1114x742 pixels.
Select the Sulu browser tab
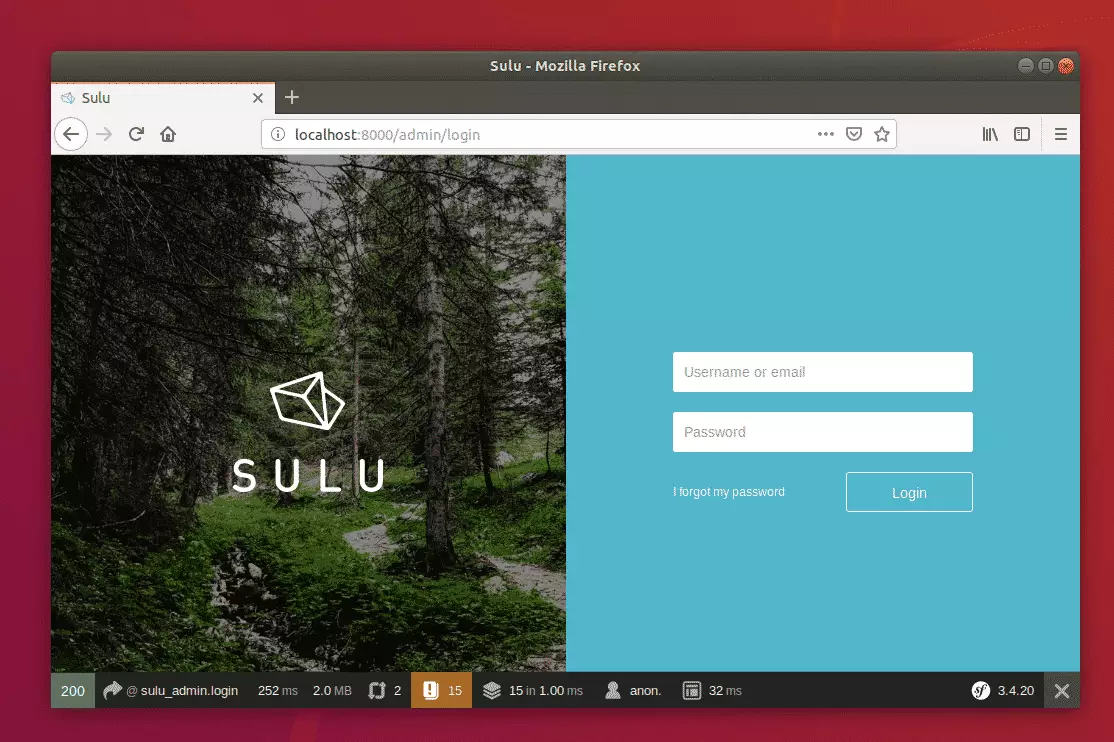(163, 97)
